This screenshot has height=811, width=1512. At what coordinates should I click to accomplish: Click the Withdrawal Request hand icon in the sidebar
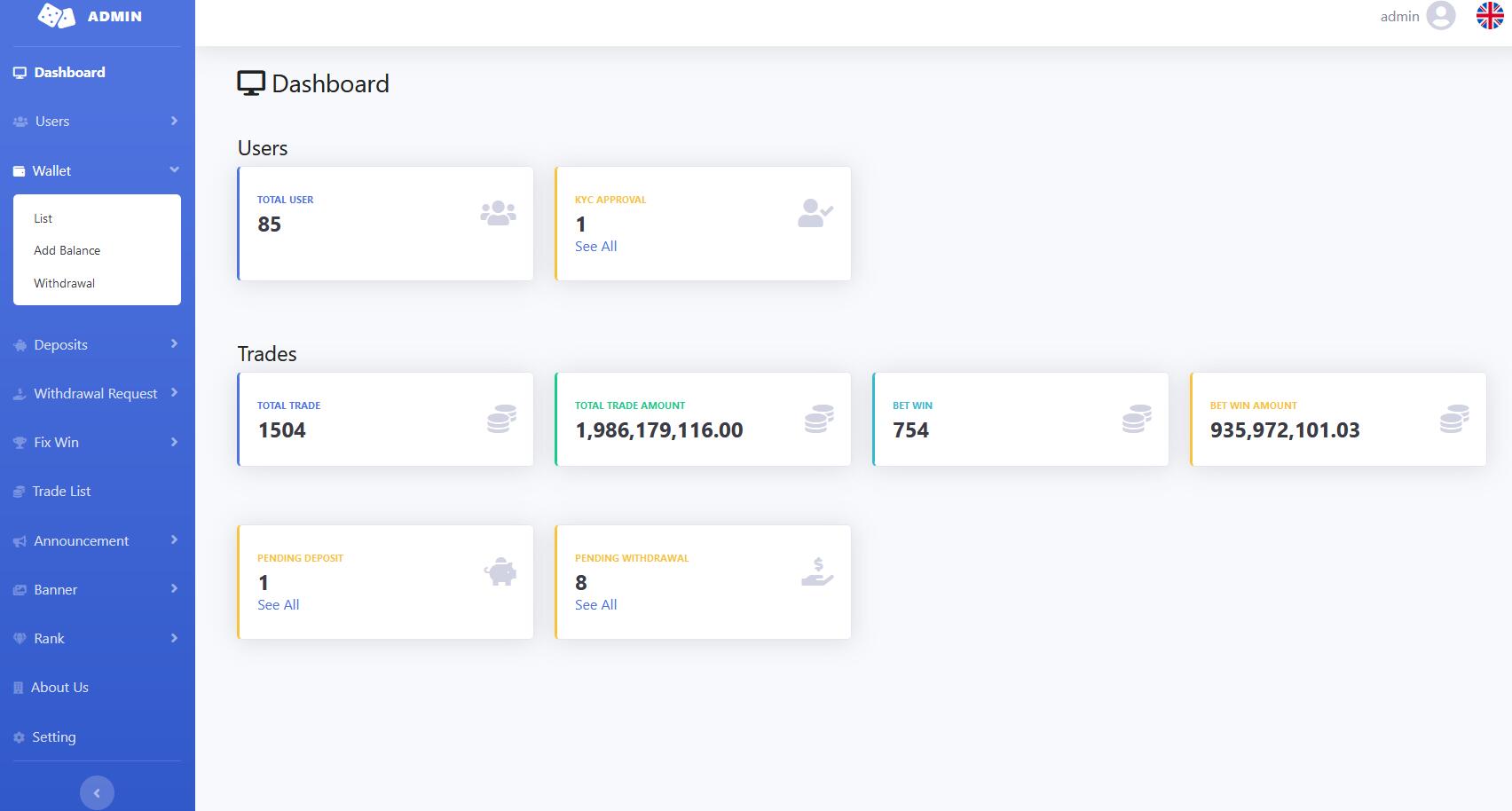(20, 394)
